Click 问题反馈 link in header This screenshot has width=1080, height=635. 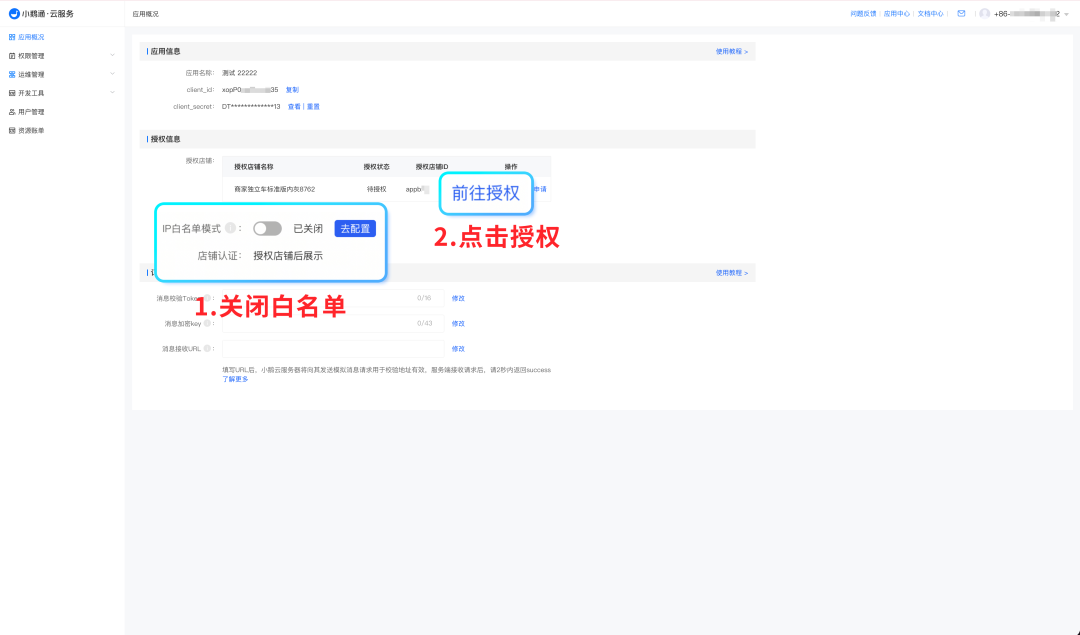click(x=863, y=14)
